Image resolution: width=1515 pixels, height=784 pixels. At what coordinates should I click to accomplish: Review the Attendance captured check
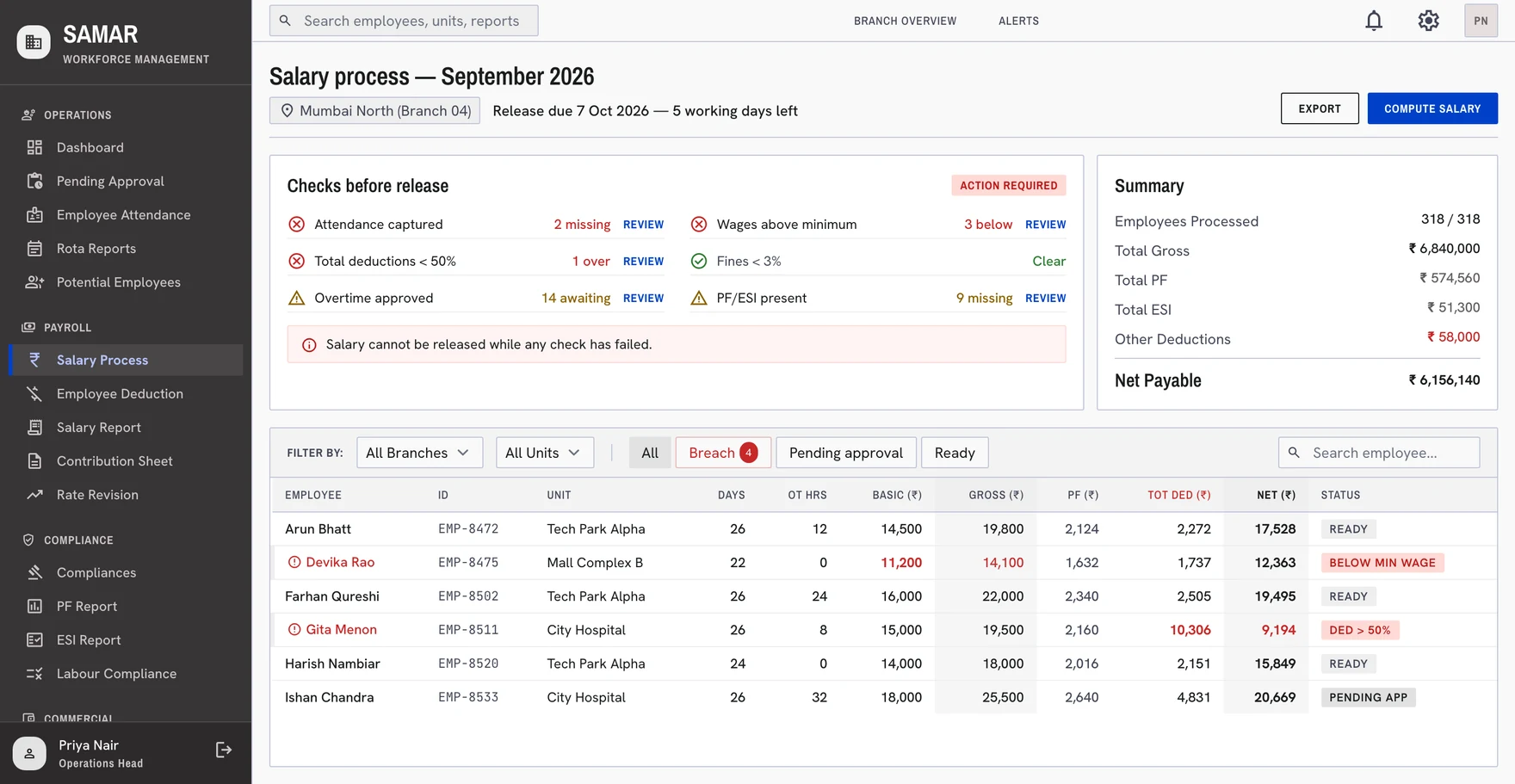(643, 225)
